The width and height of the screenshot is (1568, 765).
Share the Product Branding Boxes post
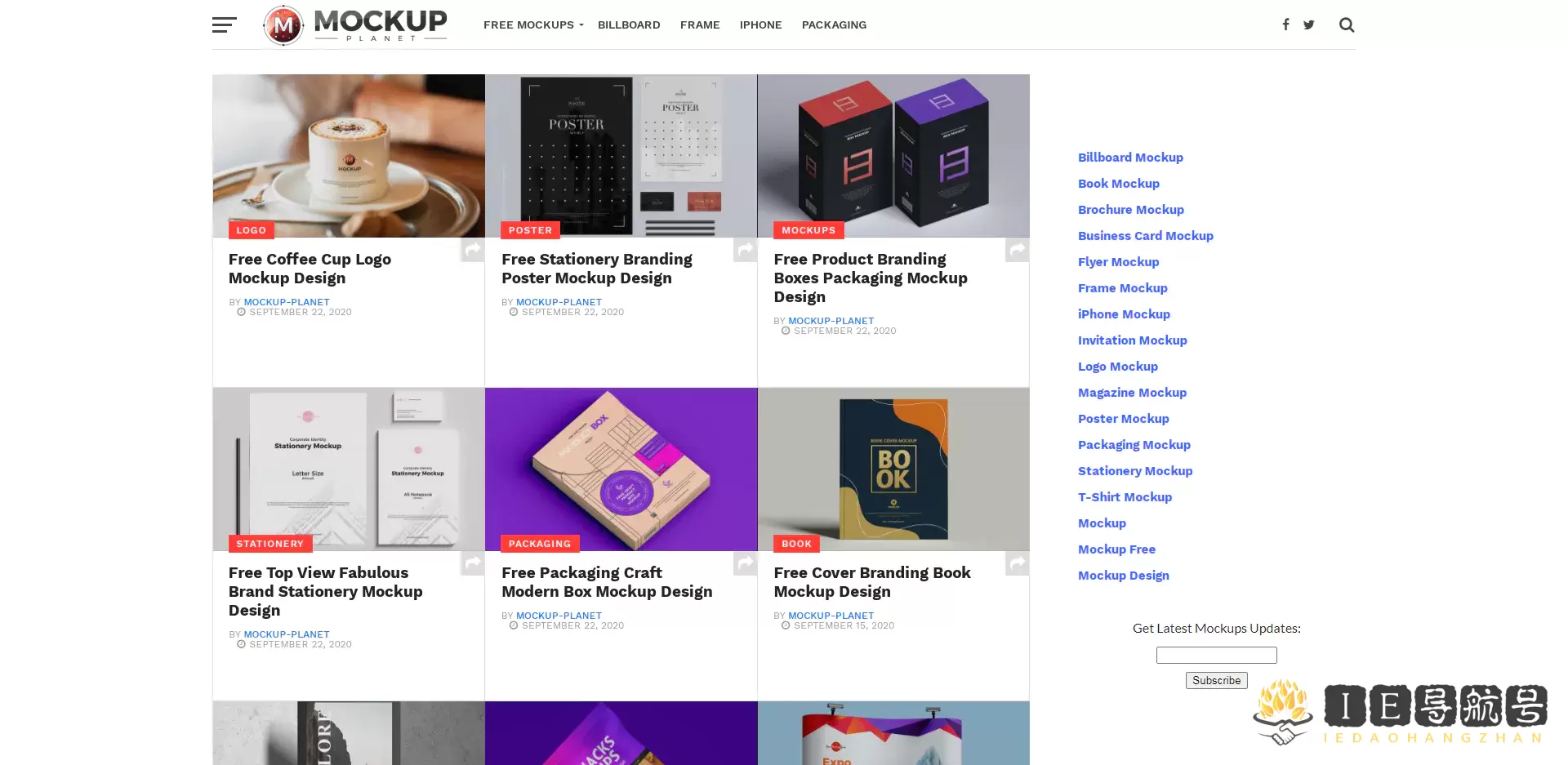(x=1018, y=250)
